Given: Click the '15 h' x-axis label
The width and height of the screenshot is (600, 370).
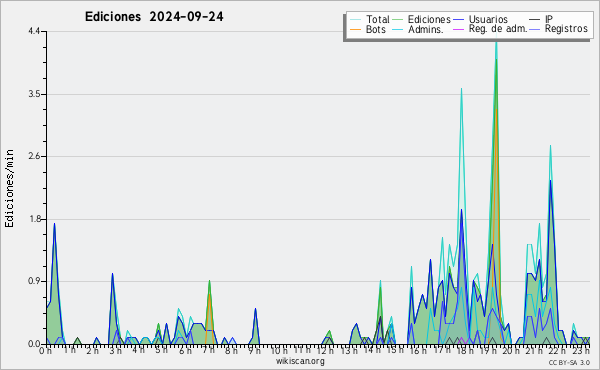Looking at the screenshot, I should [395, 350].
